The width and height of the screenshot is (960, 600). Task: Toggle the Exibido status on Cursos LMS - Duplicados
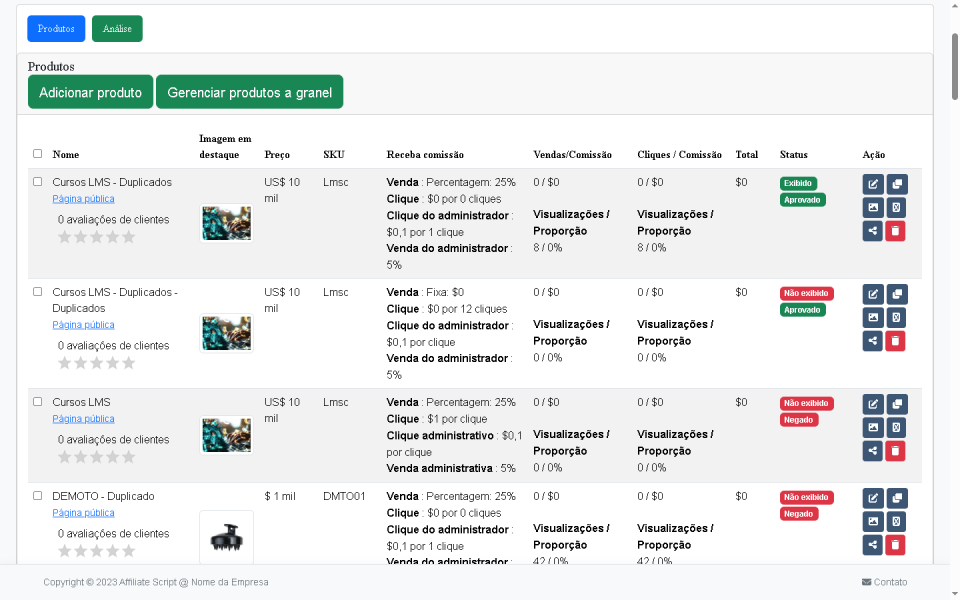798,183
